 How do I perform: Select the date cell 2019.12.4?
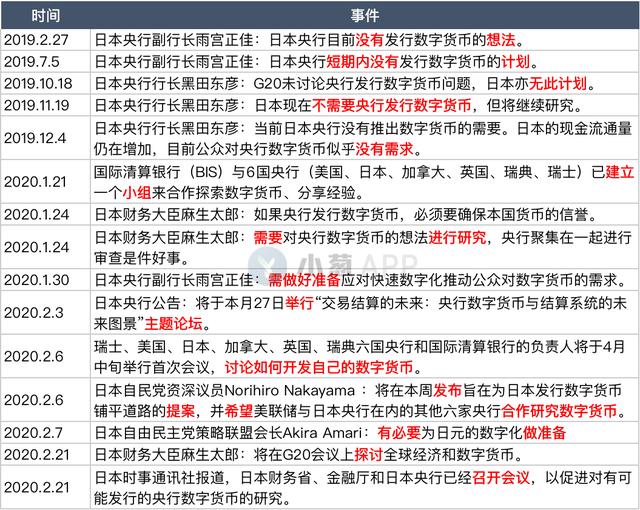click(45, 138)
